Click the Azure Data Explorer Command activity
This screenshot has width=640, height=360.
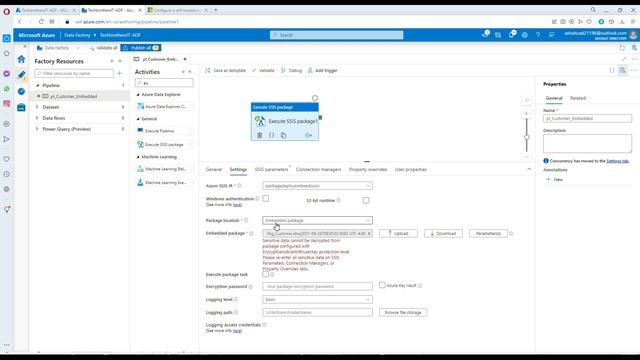coord(163,107)
